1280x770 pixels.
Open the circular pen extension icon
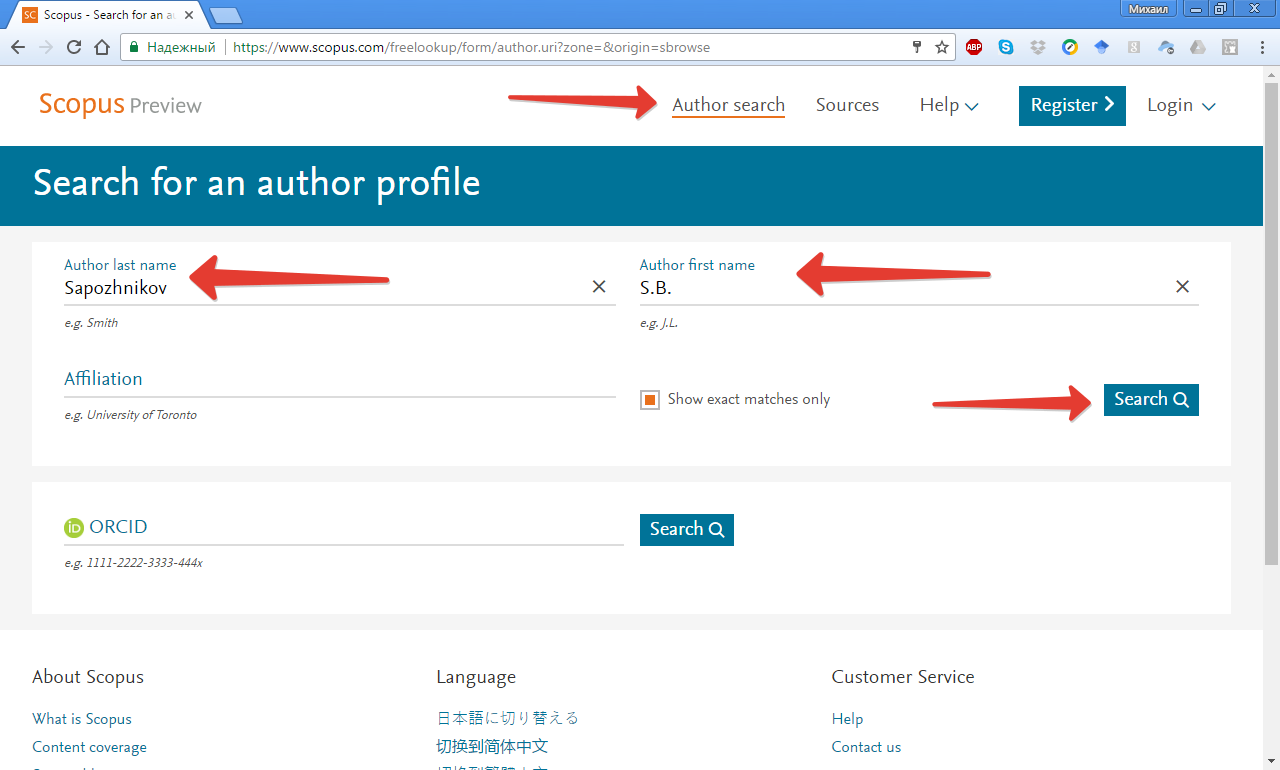(1070, 47)
